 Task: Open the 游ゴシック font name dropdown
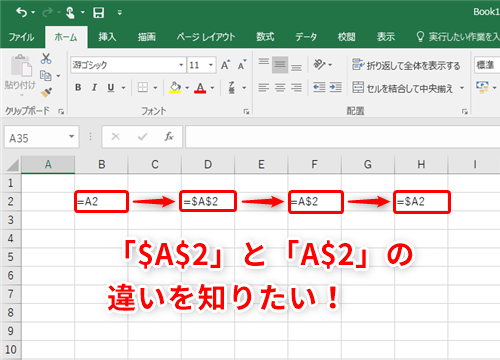(x=181, y=65)
